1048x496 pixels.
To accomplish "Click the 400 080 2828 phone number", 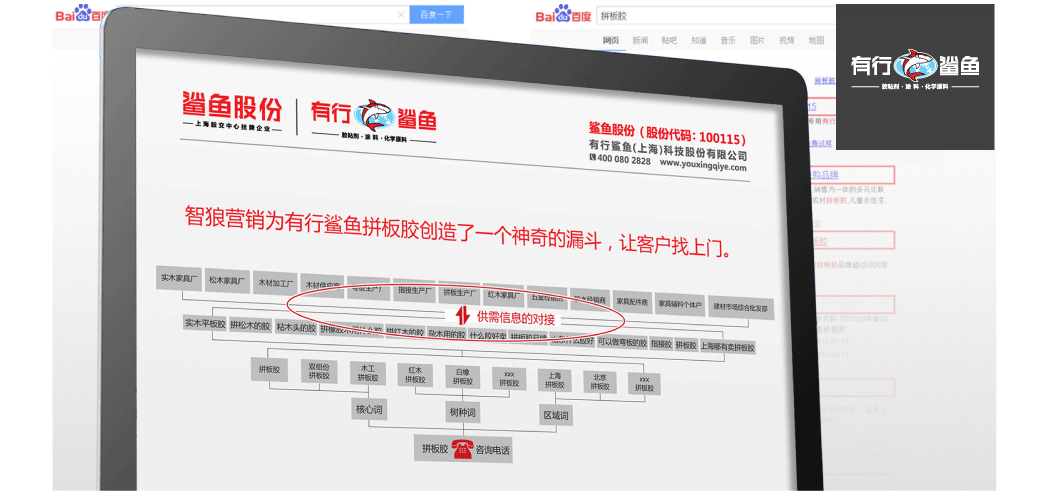I will click(x=624, y=160).
